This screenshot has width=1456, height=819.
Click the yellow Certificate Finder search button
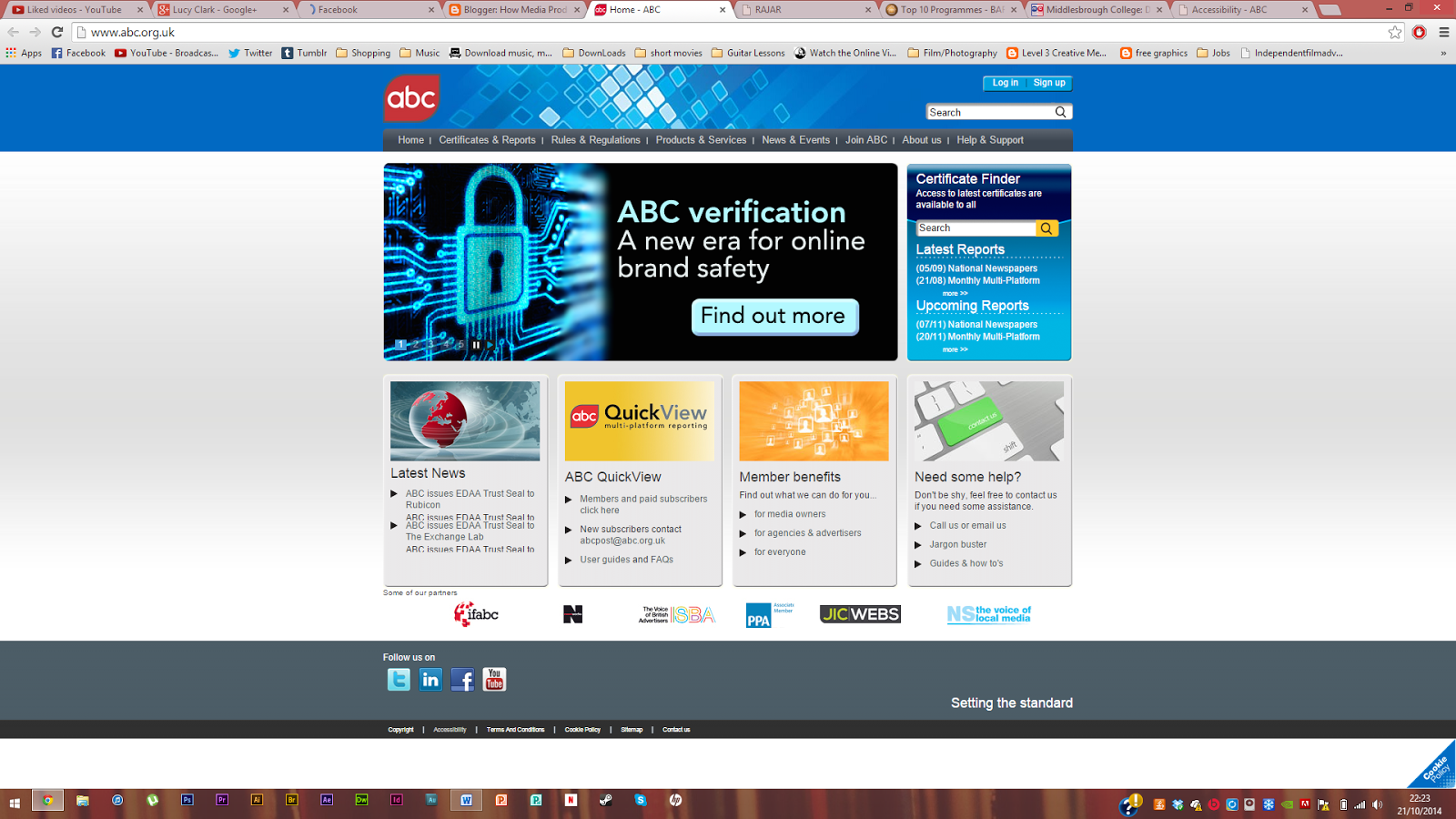tap(1046, 228)
